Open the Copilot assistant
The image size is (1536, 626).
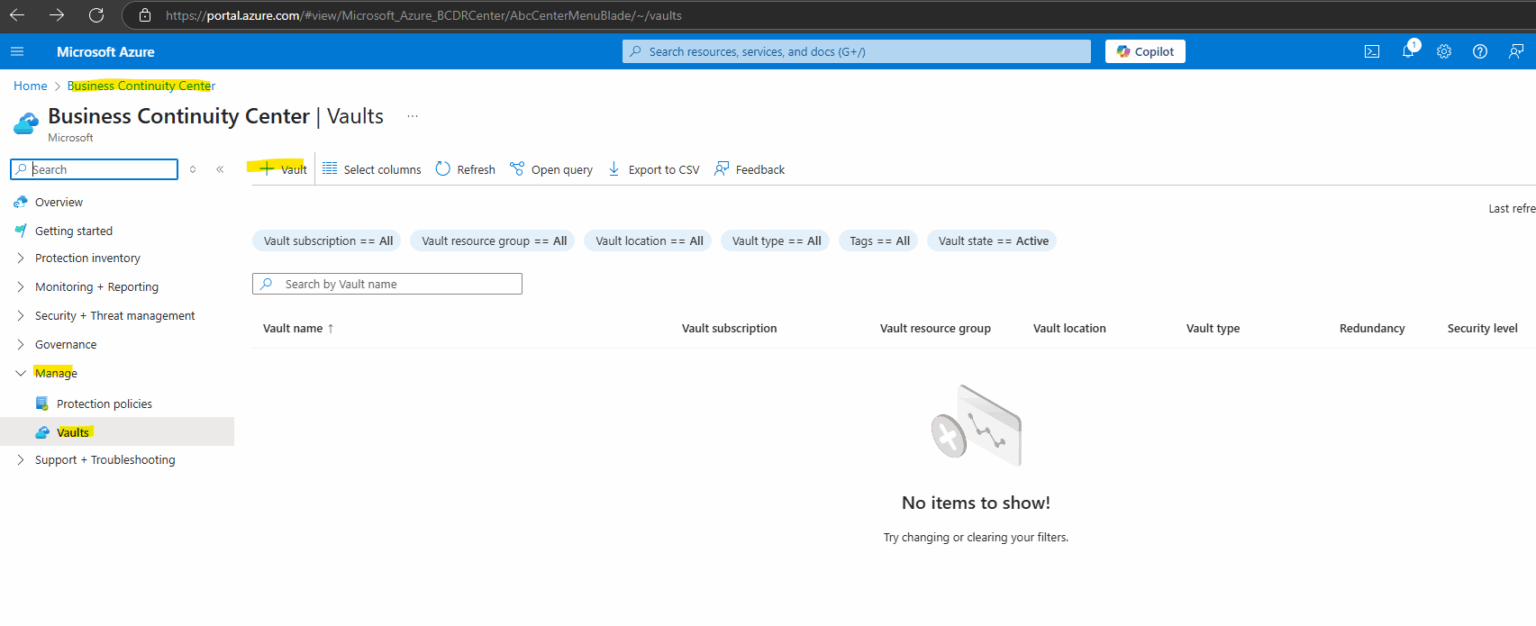coord(1144,51)
